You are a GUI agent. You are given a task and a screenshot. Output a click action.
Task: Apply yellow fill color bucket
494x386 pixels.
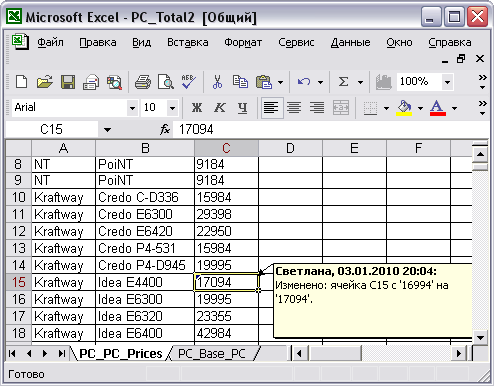pos(404,108)
